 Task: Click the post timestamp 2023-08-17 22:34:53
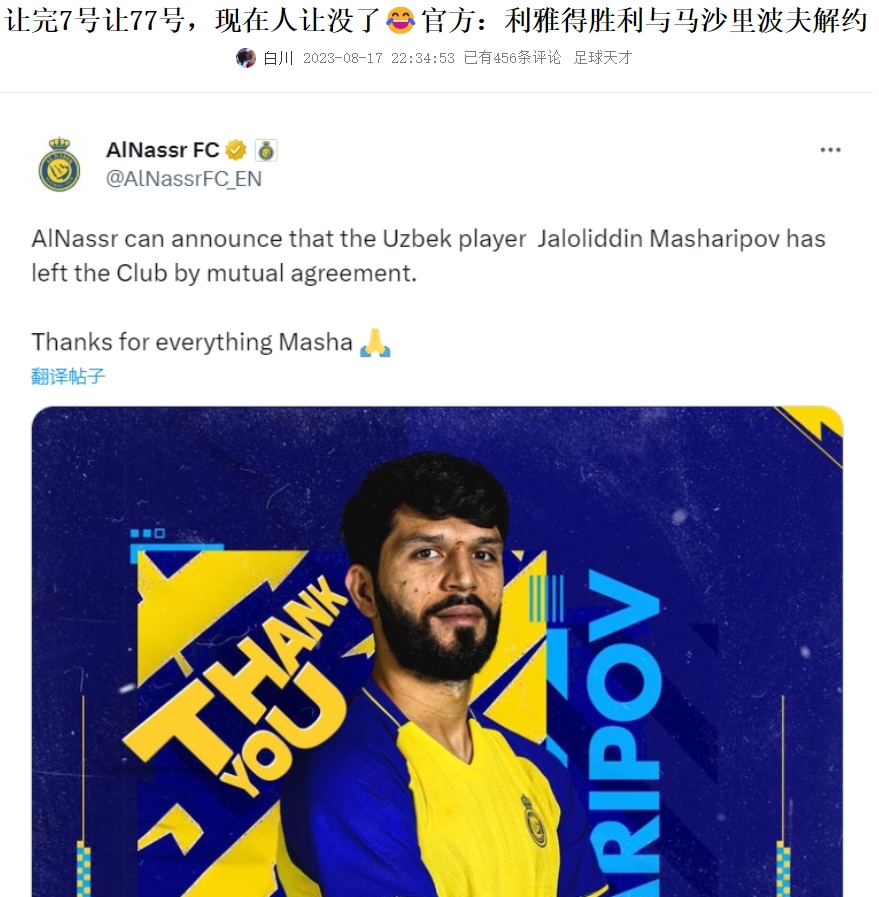click(x=379, y=58)
